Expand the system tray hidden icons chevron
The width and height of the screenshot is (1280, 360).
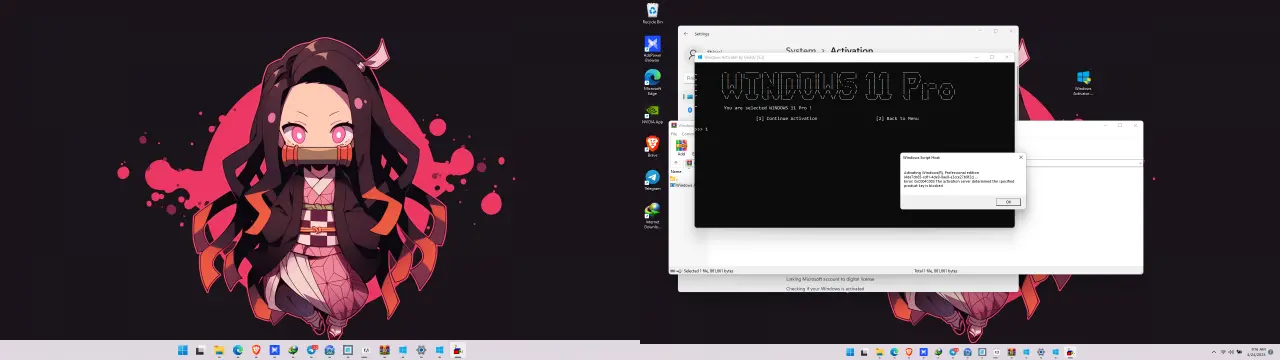pos(1214,352)
